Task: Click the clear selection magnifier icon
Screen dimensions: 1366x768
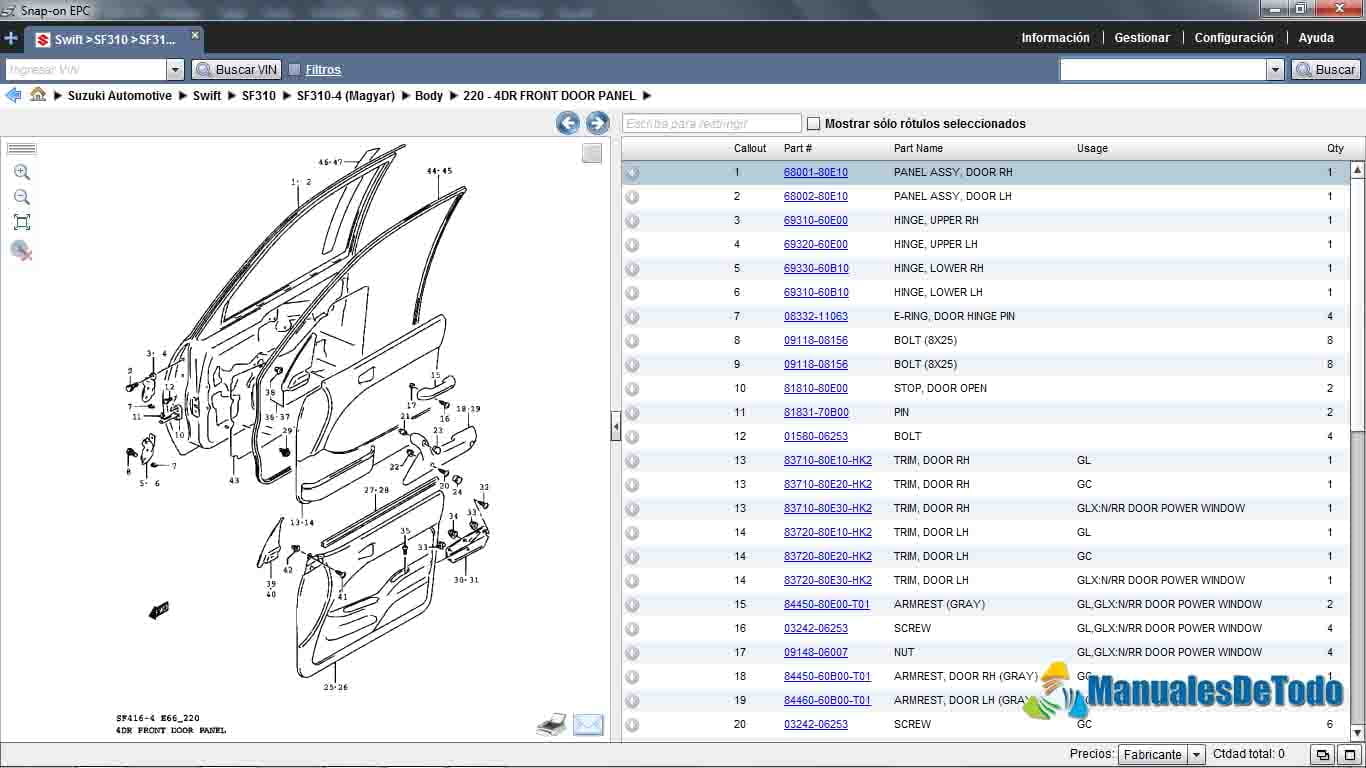Action: coord(21,250)
